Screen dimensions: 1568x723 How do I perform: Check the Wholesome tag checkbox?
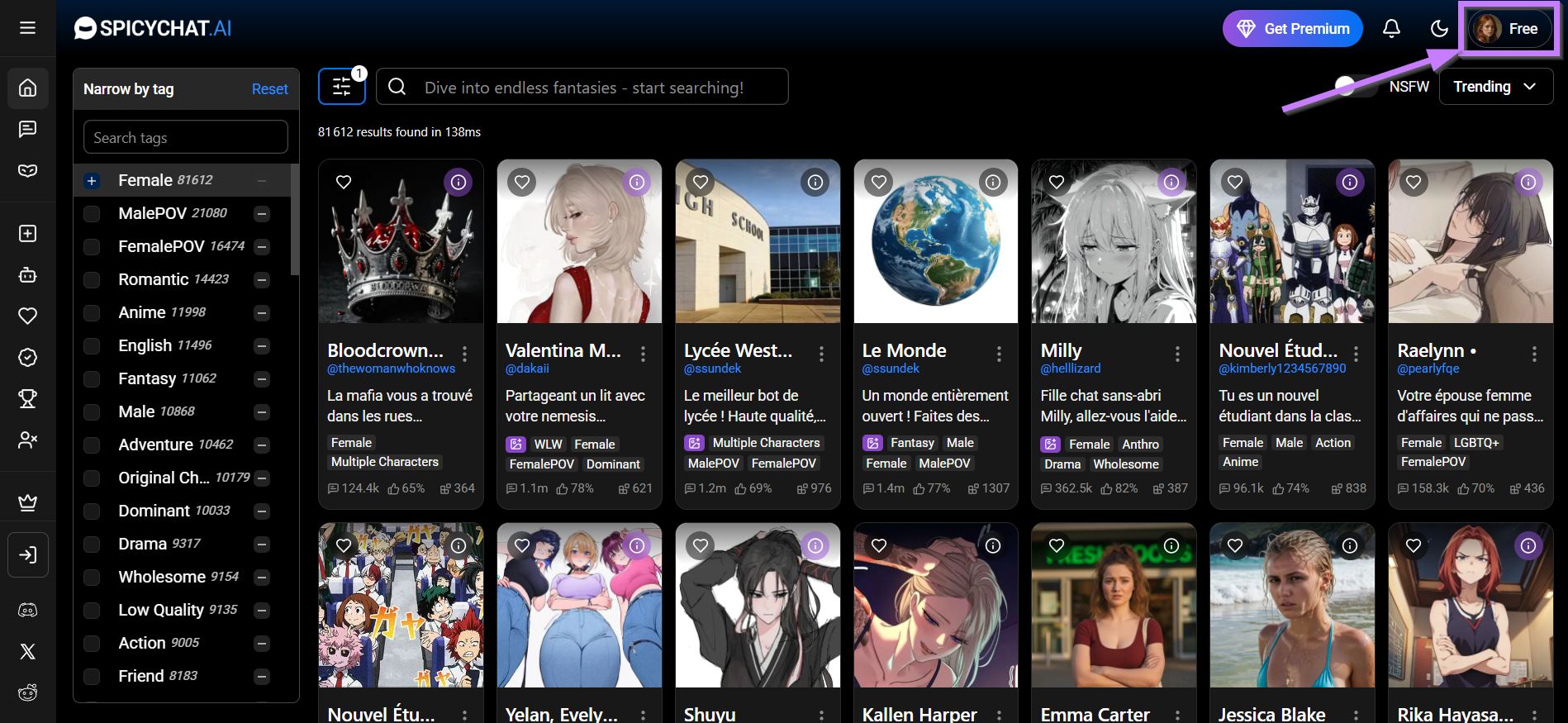(92, 577)
